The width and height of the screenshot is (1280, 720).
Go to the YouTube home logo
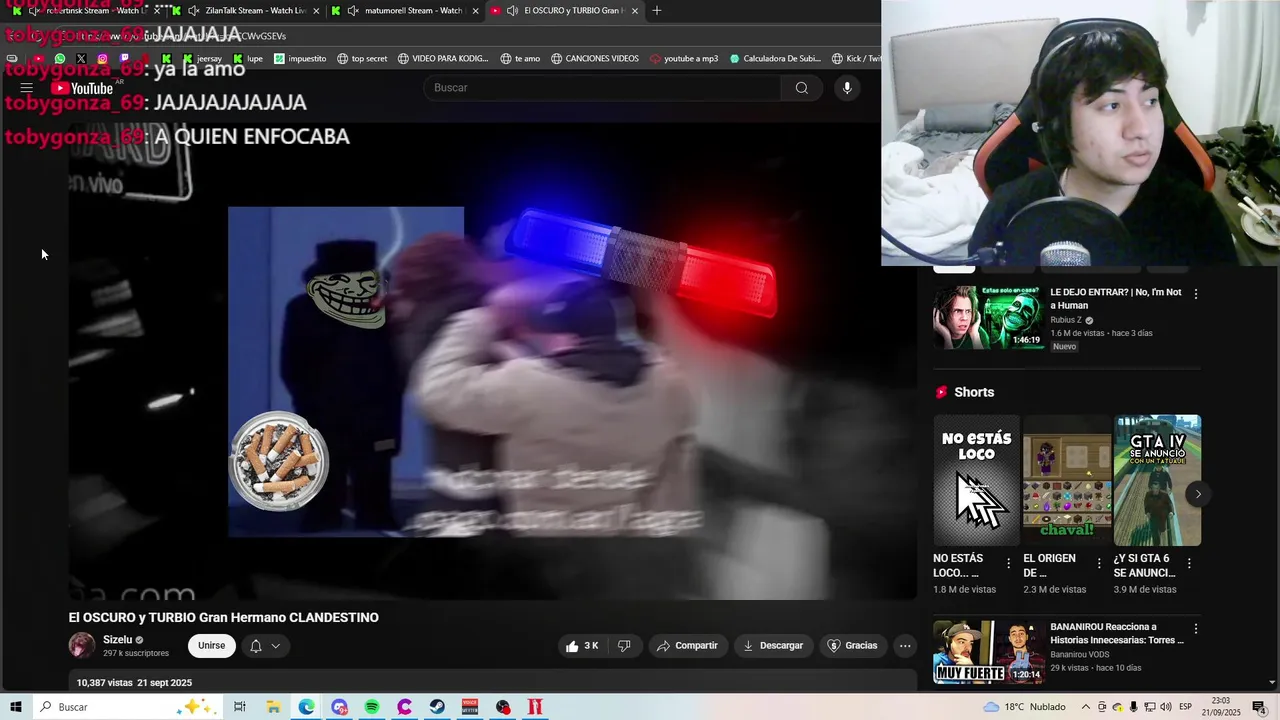pos(82,88)
